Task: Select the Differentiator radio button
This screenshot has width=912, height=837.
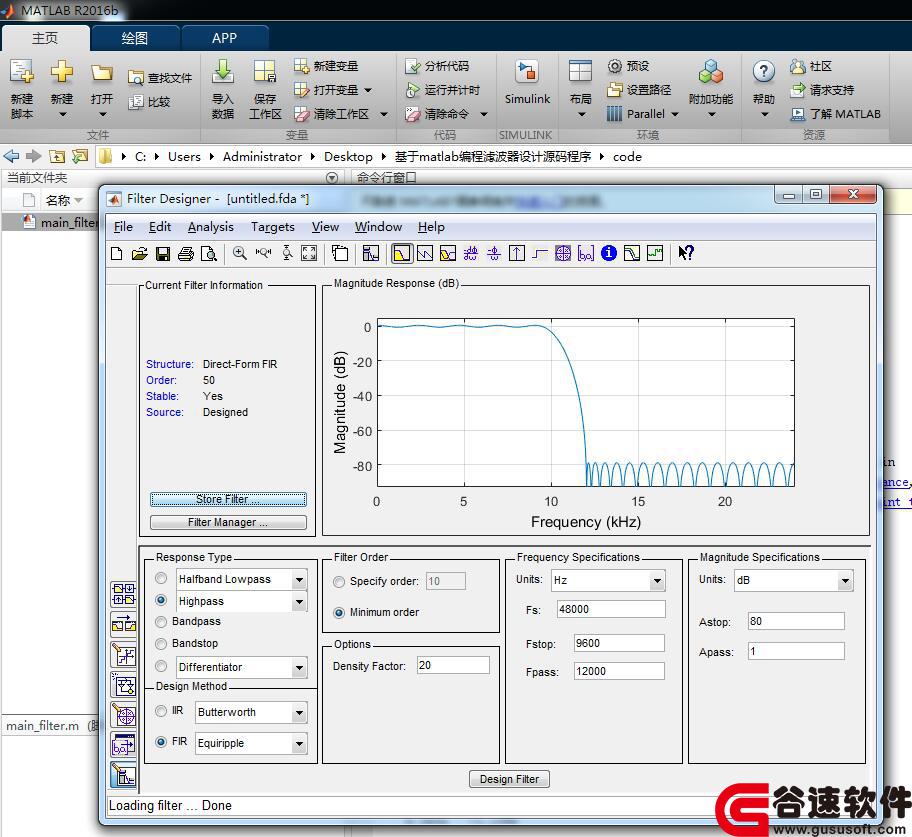Action: (161, 666)
